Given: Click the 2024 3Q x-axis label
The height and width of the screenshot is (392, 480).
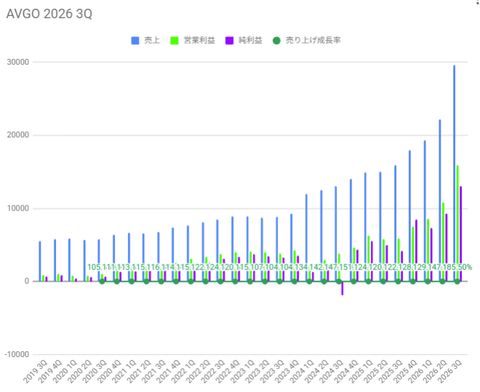Looking at the screenshot, I should (x=332, y=371).
